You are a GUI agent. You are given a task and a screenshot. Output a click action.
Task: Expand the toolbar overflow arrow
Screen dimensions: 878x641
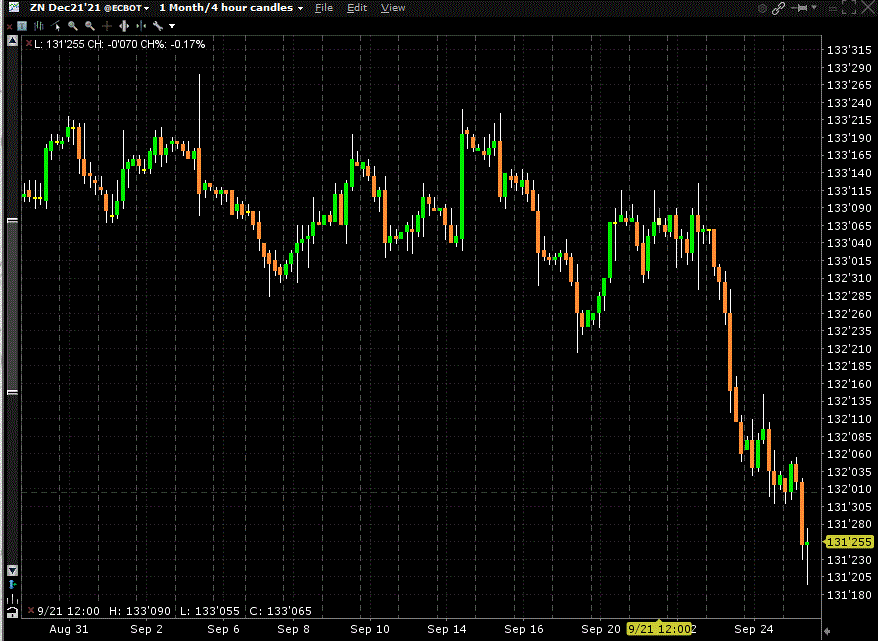[x=172, y=25]
